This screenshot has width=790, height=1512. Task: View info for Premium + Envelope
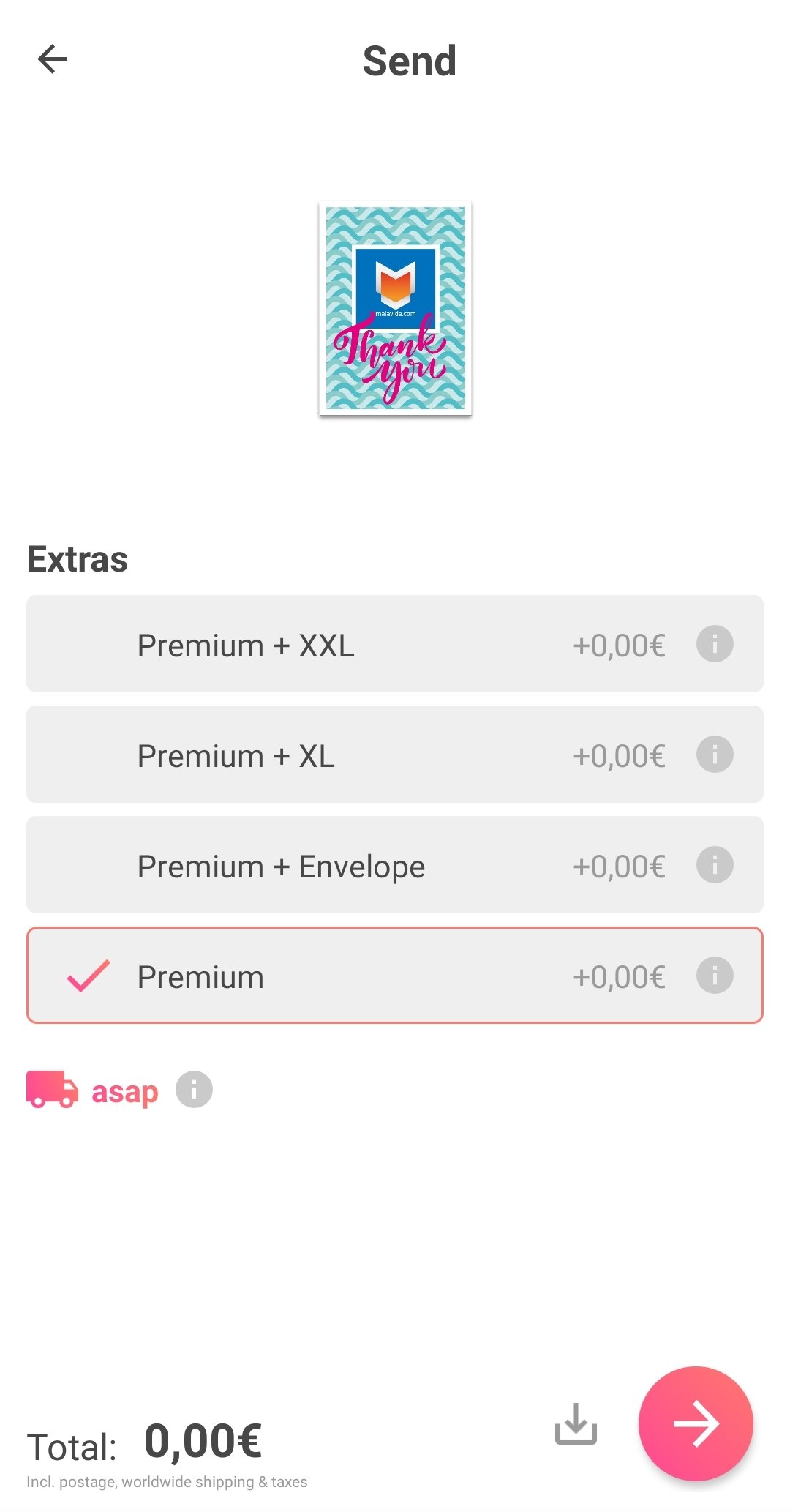pos(714,865)
